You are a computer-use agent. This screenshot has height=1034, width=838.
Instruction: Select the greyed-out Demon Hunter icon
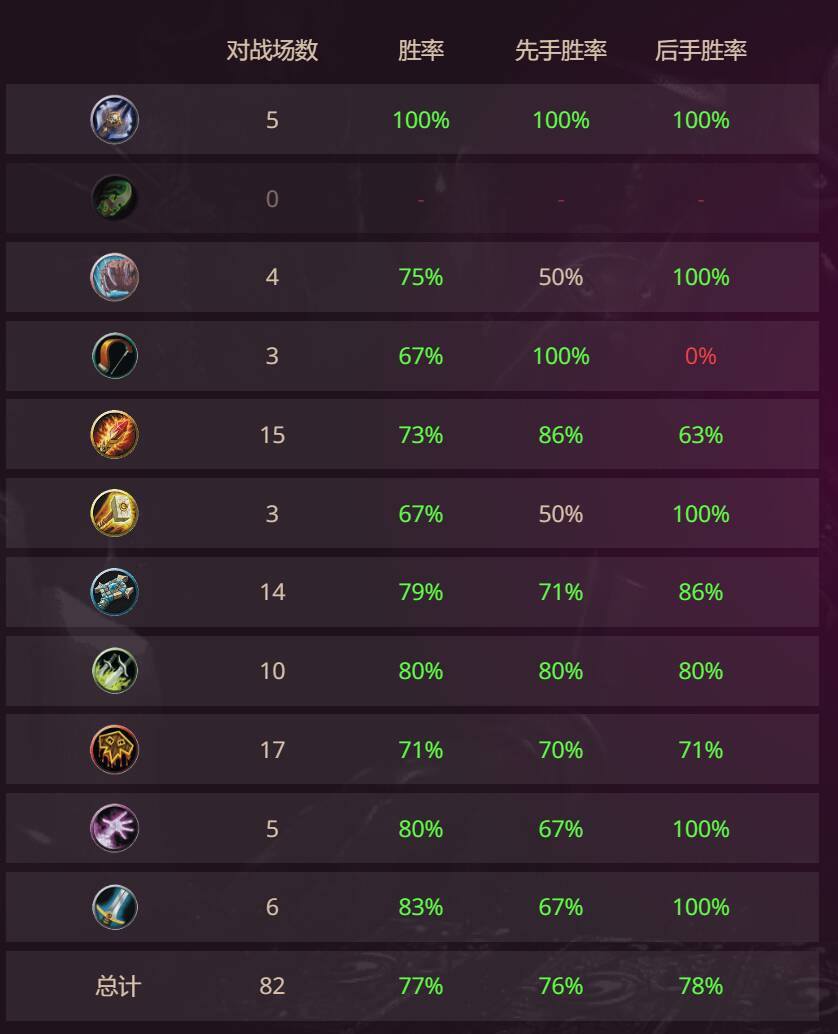(x=114, y=198)
